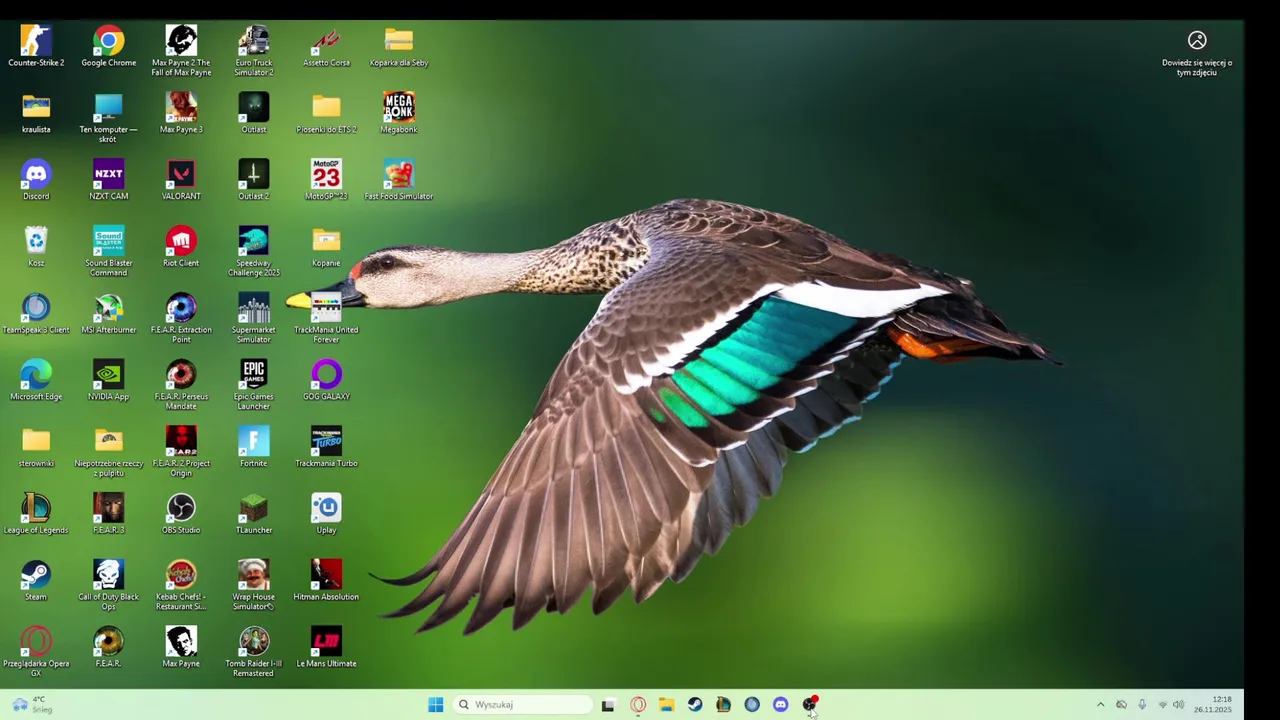The image size is (1280, 720).
Task: Select Le Mans Ultimate desktop icon
Action: (x=326, y=649)
